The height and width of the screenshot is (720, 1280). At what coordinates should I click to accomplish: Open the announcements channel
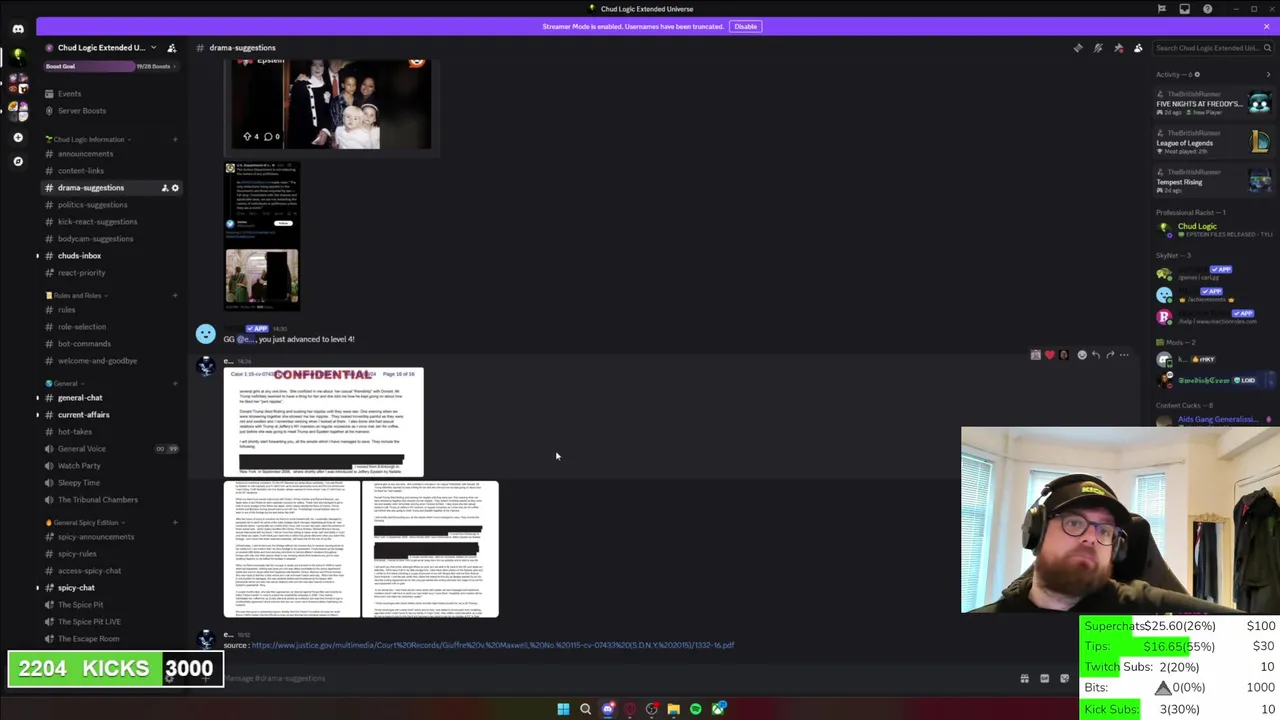[110, 154]
